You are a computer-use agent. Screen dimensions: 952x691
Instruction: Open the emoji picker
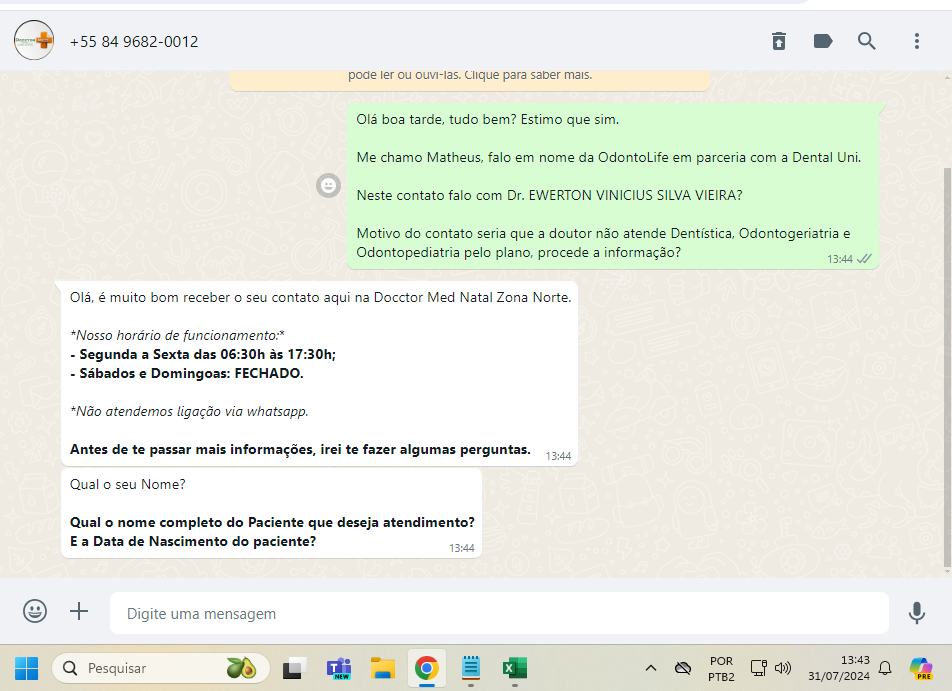pyautogui.click(x=35, y=611)
